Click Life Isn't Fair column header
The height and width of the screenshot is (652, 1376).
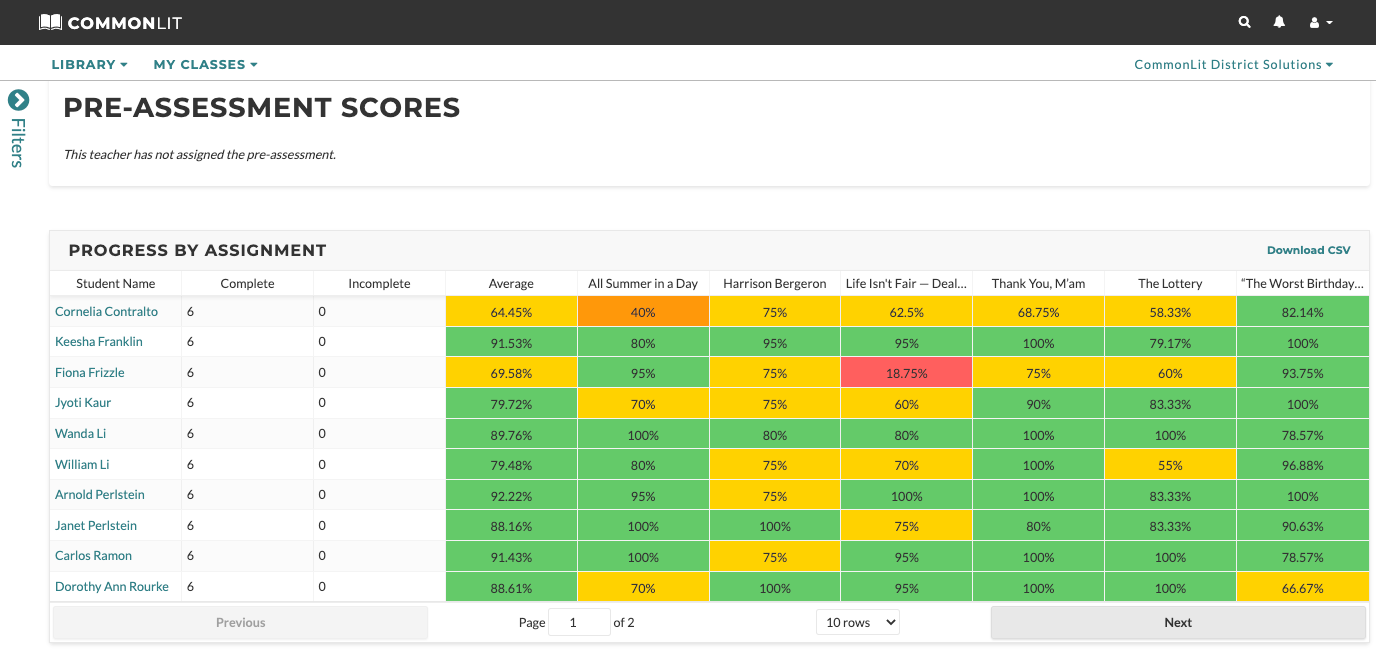click(907, 283)
